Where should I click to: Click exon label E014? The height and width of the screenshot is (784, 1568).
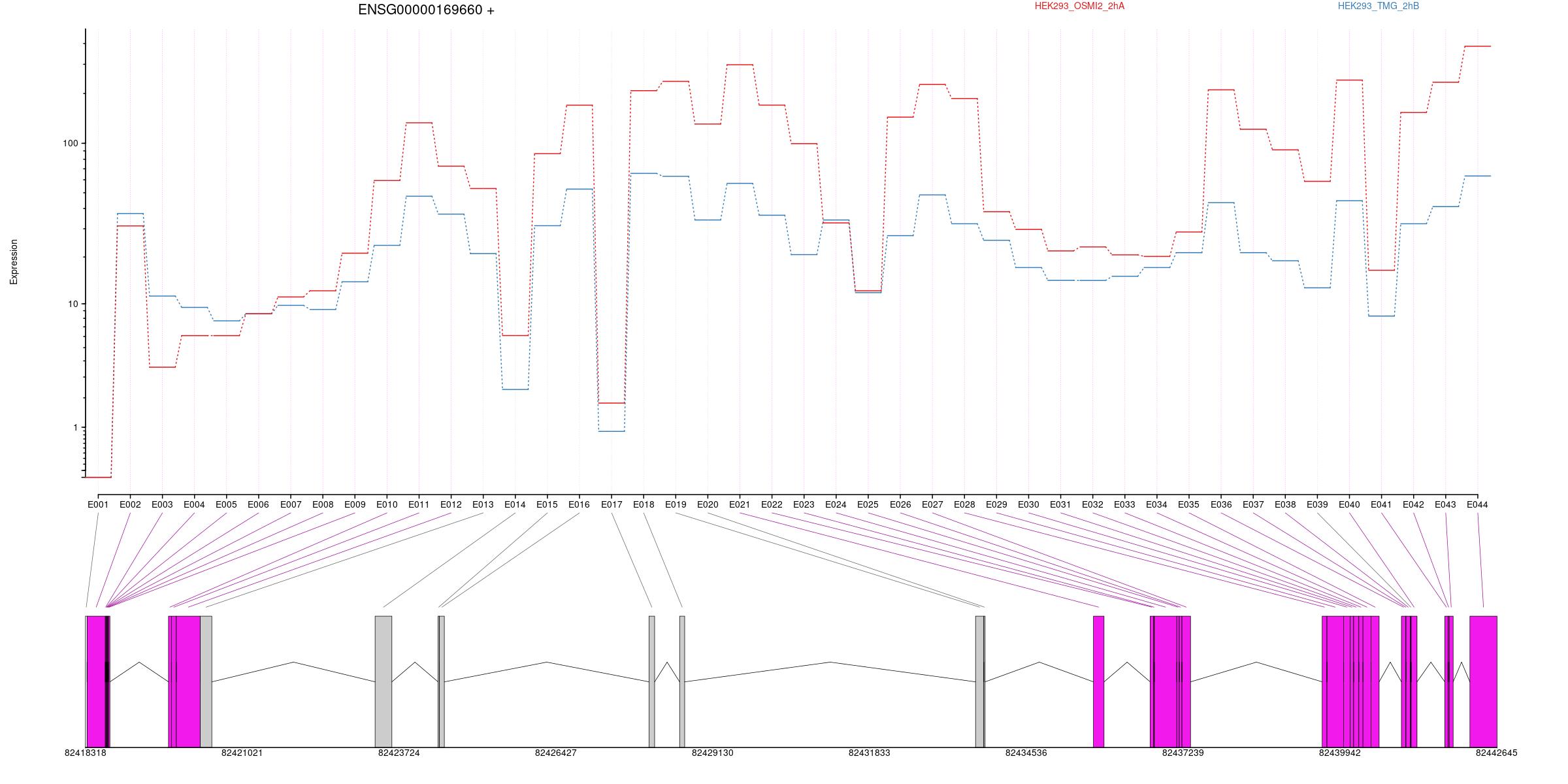[515, 504]
